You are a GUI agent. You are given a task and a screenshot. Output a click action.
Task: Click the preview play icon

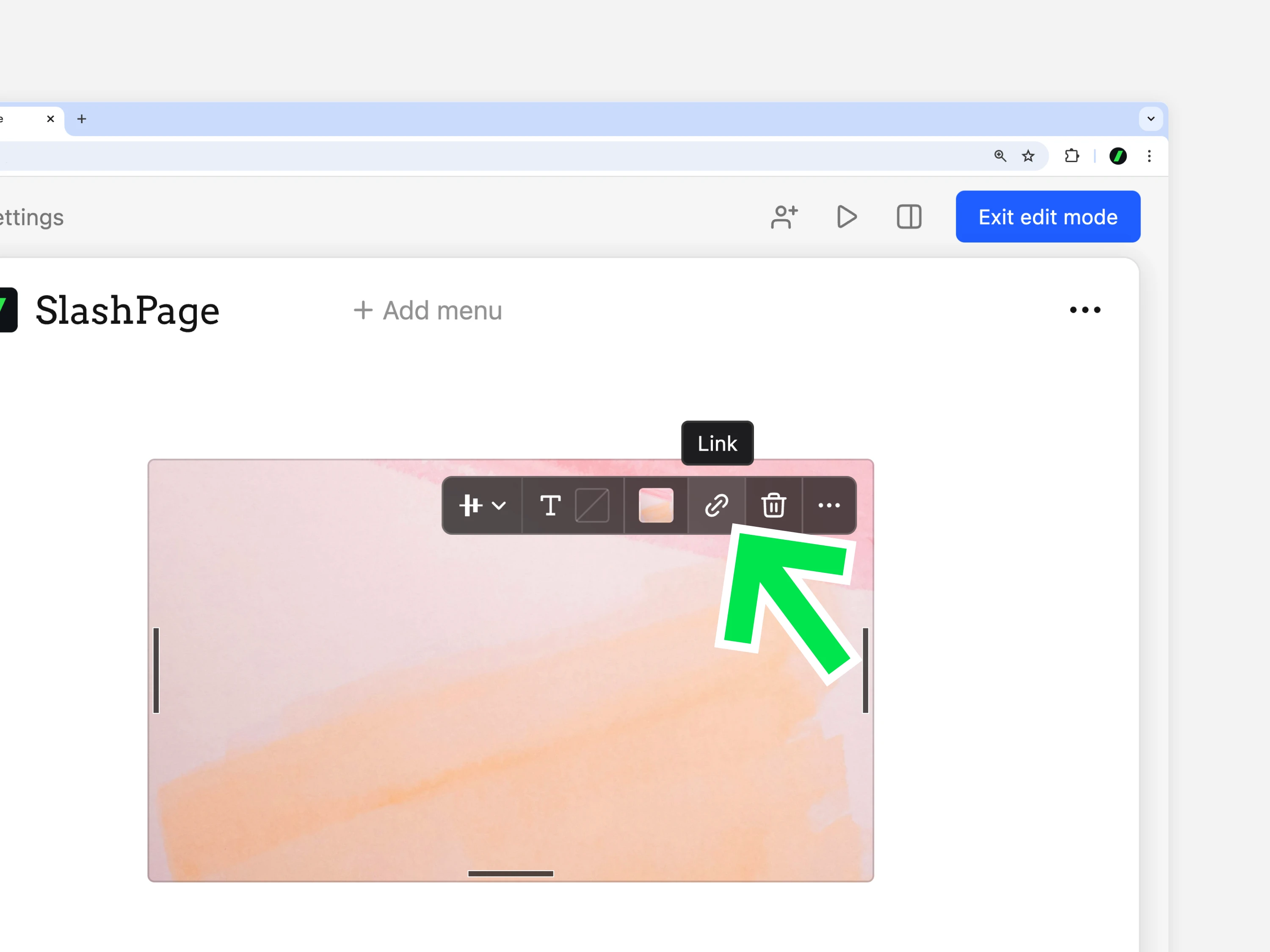click(847, 217)
